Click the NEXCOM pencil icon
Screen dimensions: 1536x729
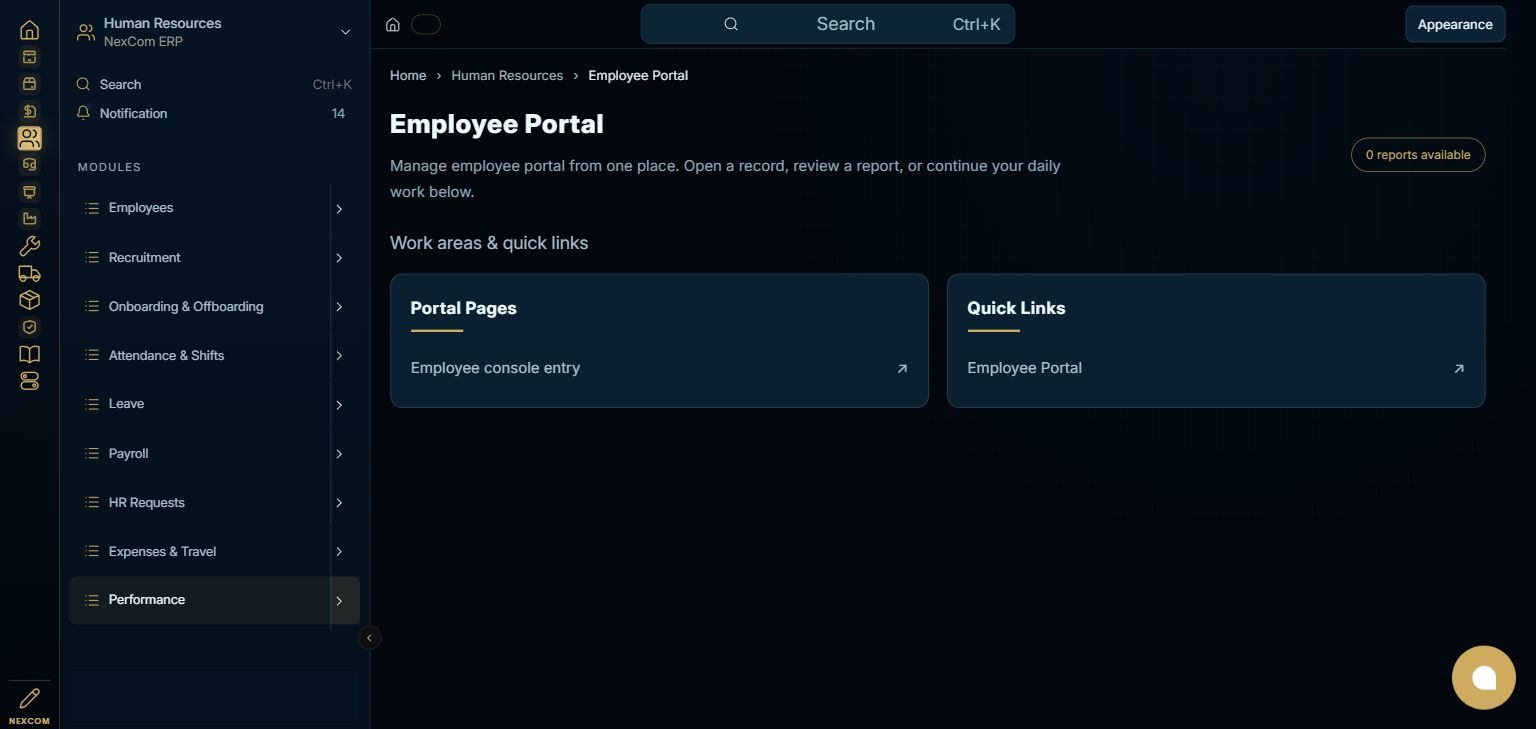29,699
